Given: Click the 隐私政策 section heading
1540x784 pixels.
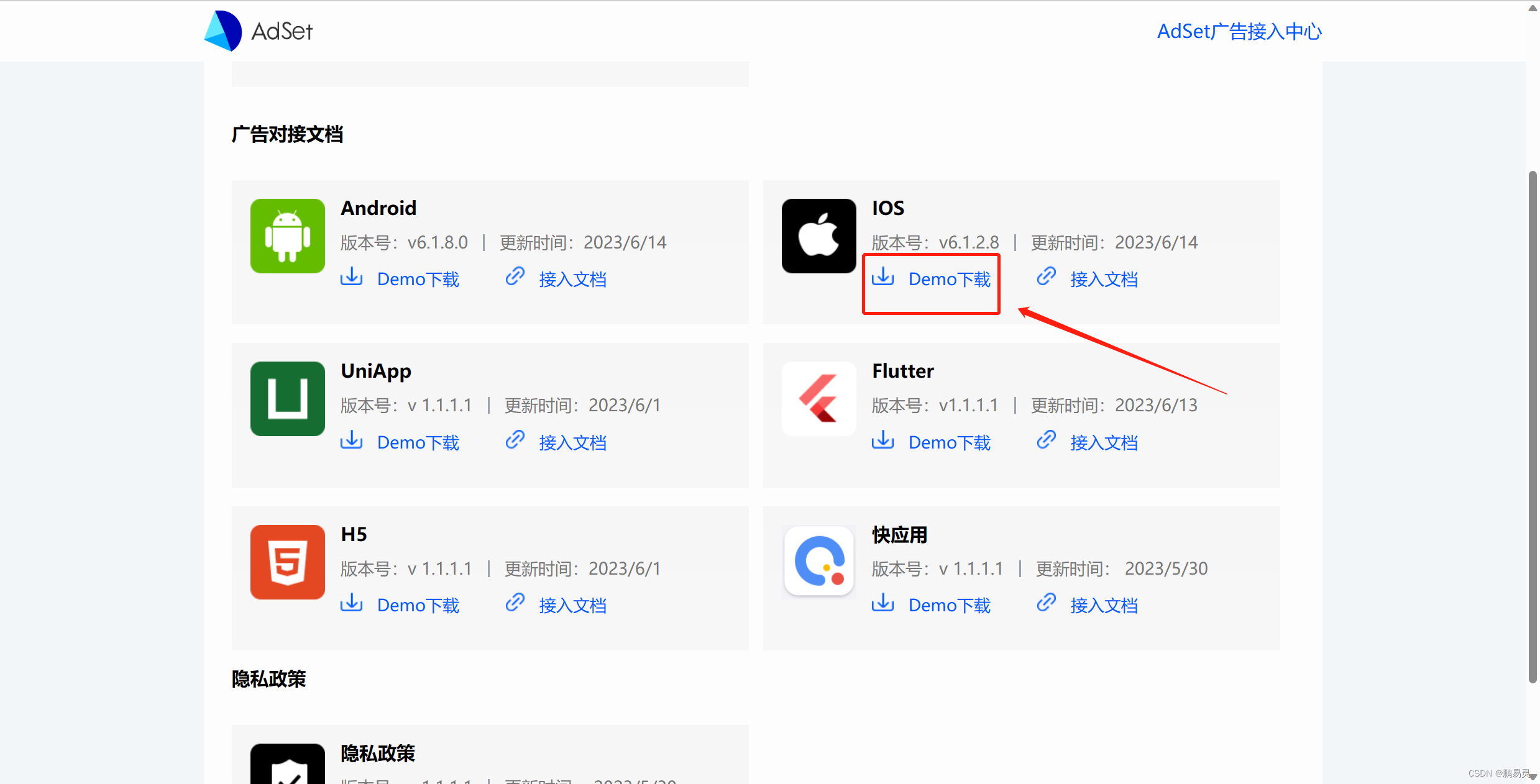Looking at the screenshot, I should 268,679.
